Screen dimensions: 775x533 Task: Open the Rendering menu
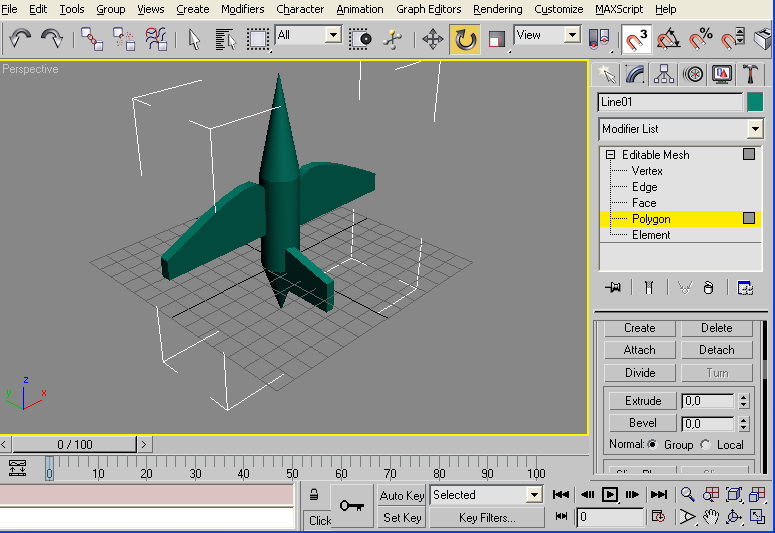498,9
